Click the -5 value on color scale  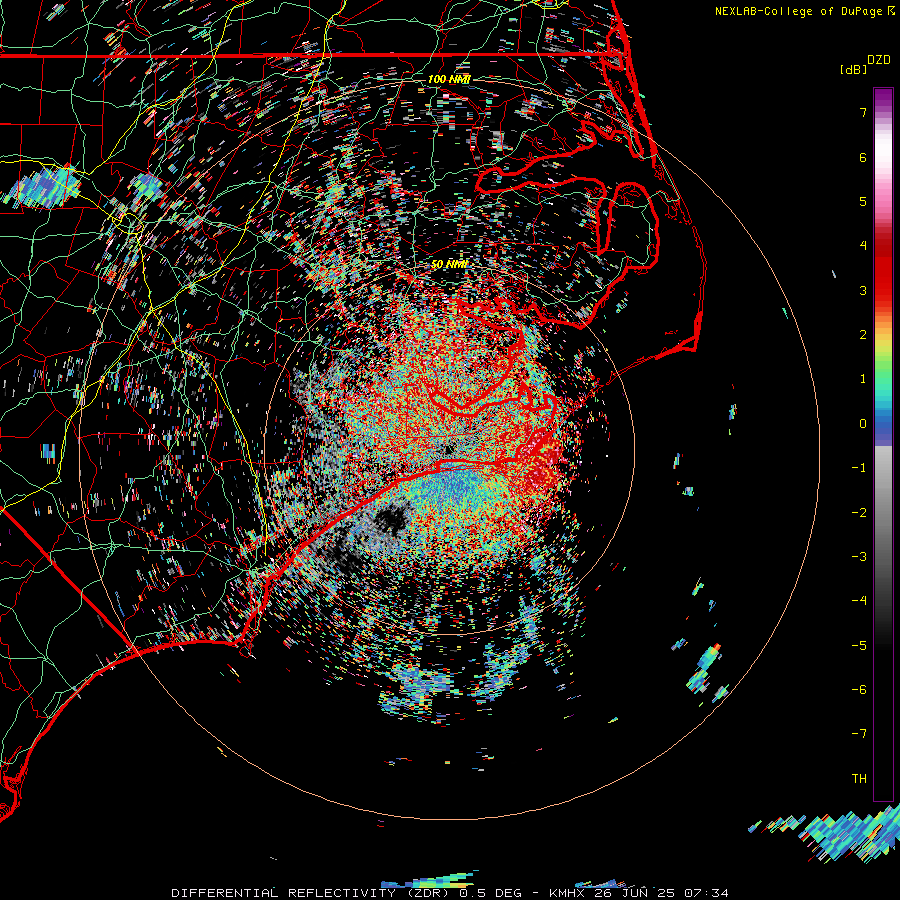point(859,646)
